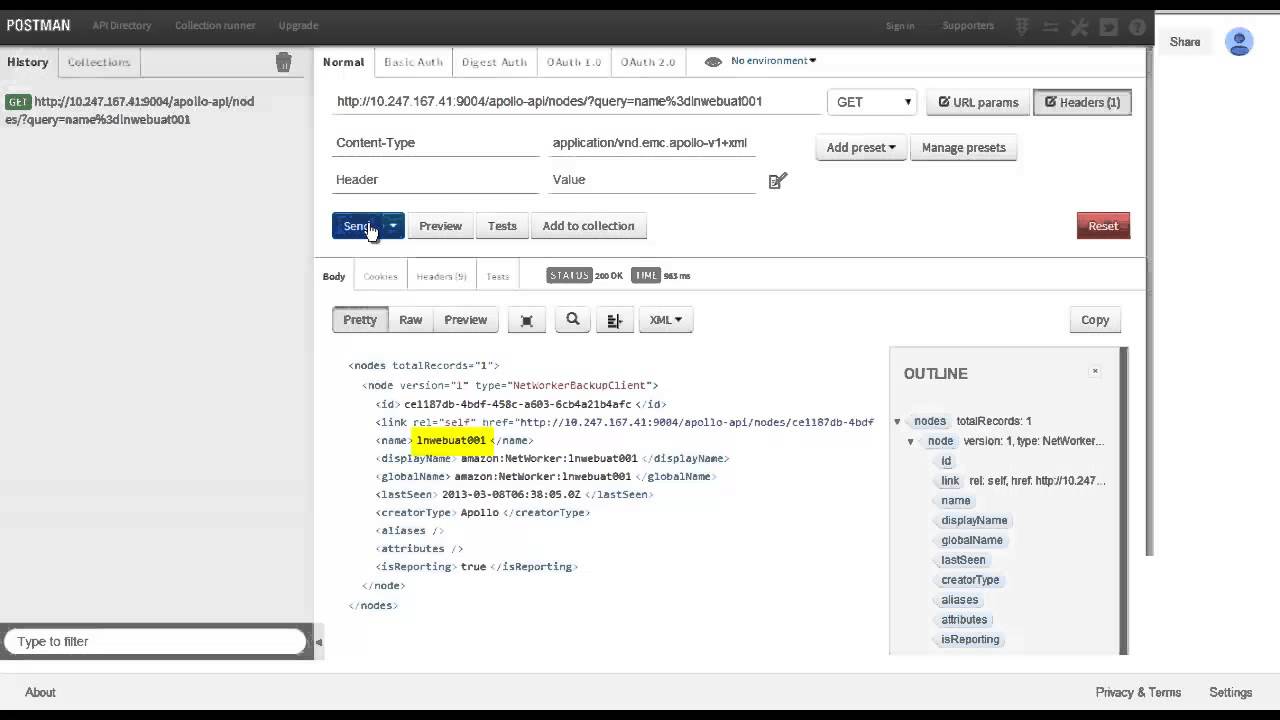Screen dimensions: 1280x720
Task: Collapse the nodes entry in outline
Action: point(897,422)
